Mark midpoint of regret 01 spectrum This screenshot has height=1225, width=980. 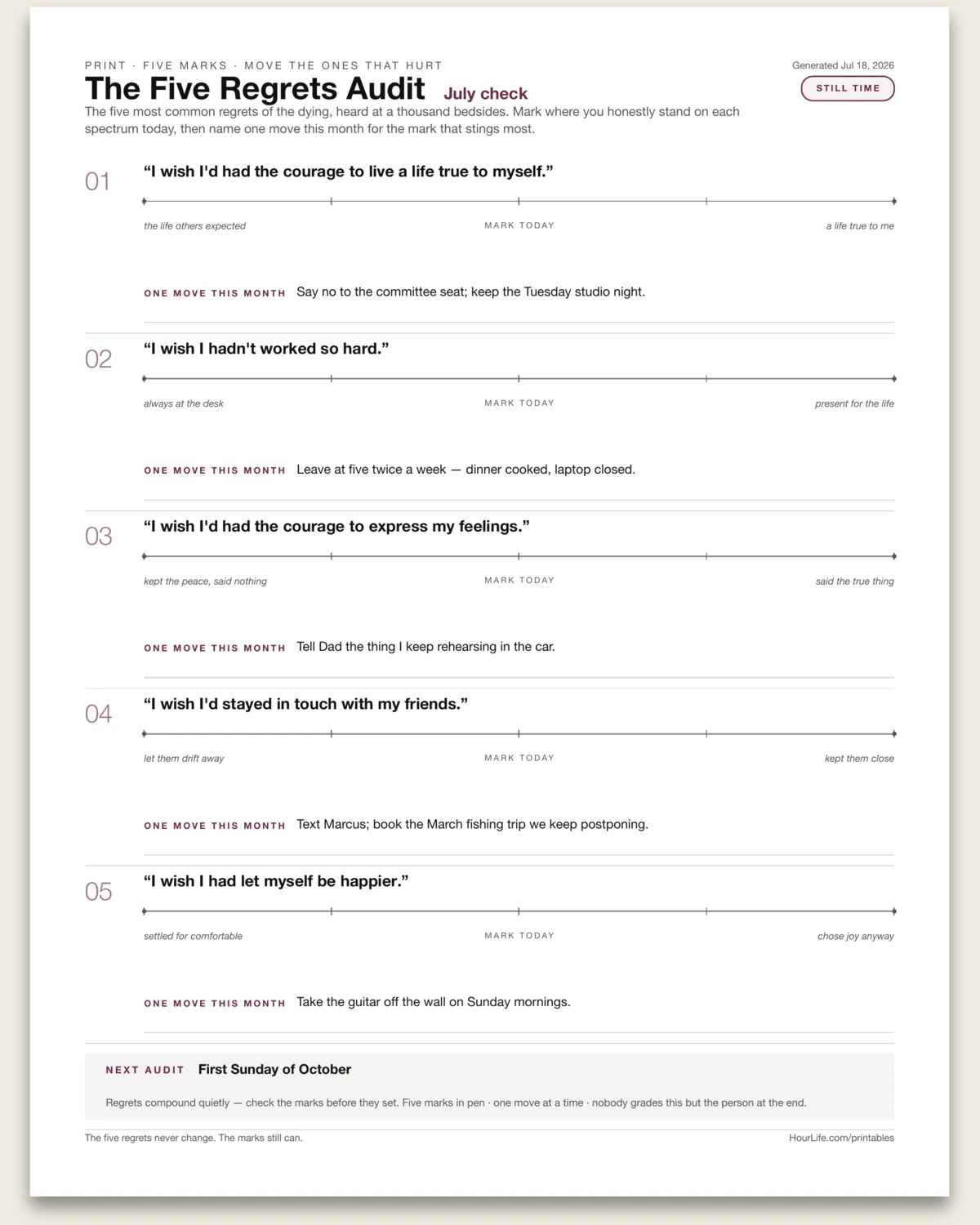pyautogui.click(x=519, y=201)
